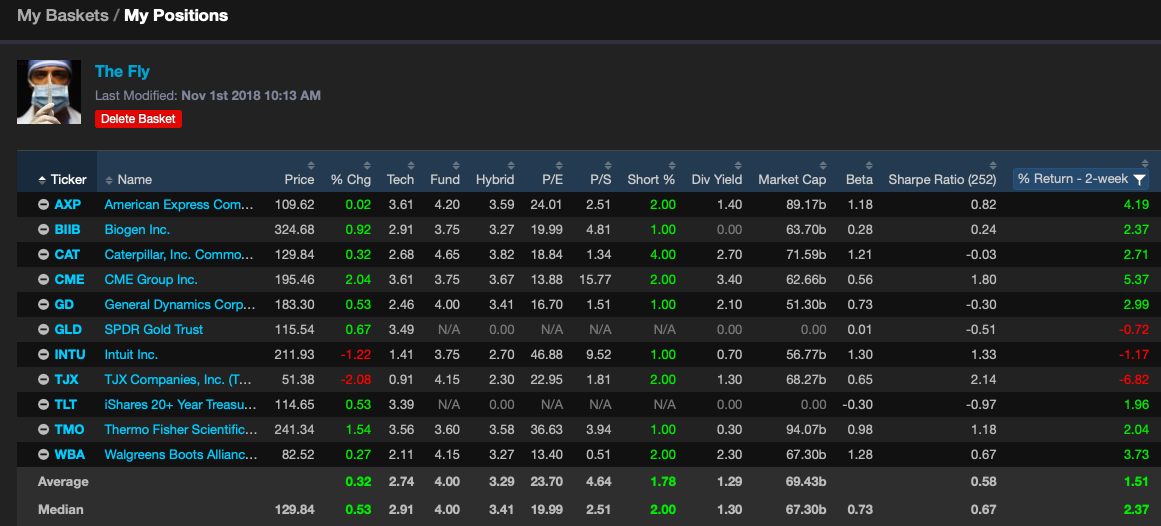The image size is (1161, 526).
Task: Select the Median row label
Action: pos(61,510)
